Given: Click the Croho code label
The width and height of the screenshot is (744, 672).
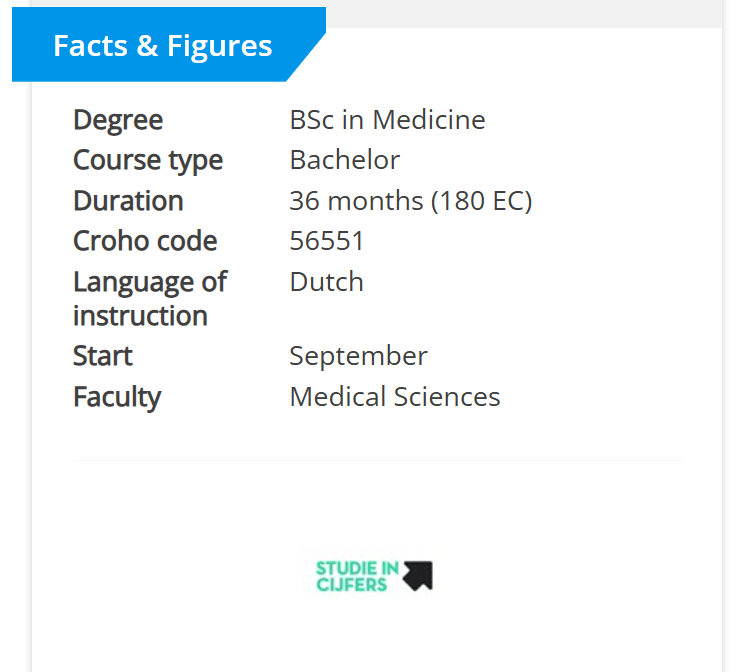Looking at the screenshot, I should point(145,241).
